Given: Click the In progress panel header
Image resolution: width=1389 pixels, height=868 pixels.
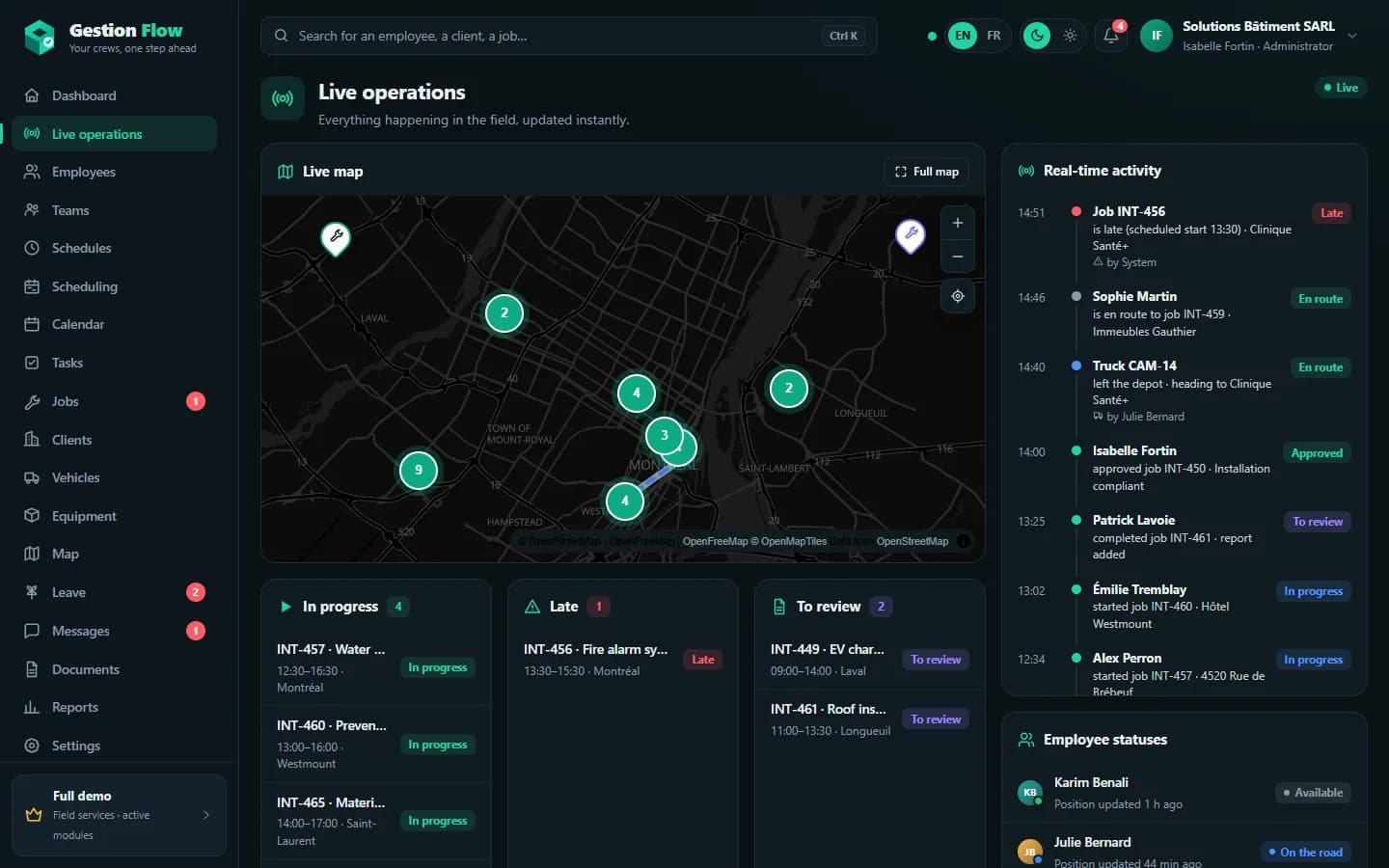Looking at the screenshot, I should [376, 607].
